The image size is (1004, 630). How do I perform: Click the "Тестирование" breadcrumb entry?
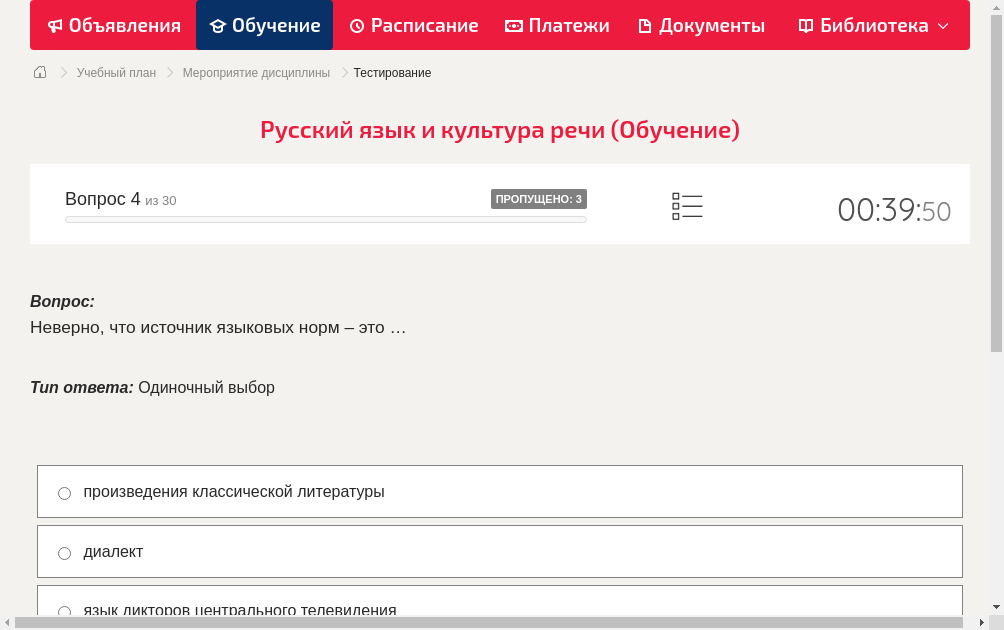click(390, 72)
